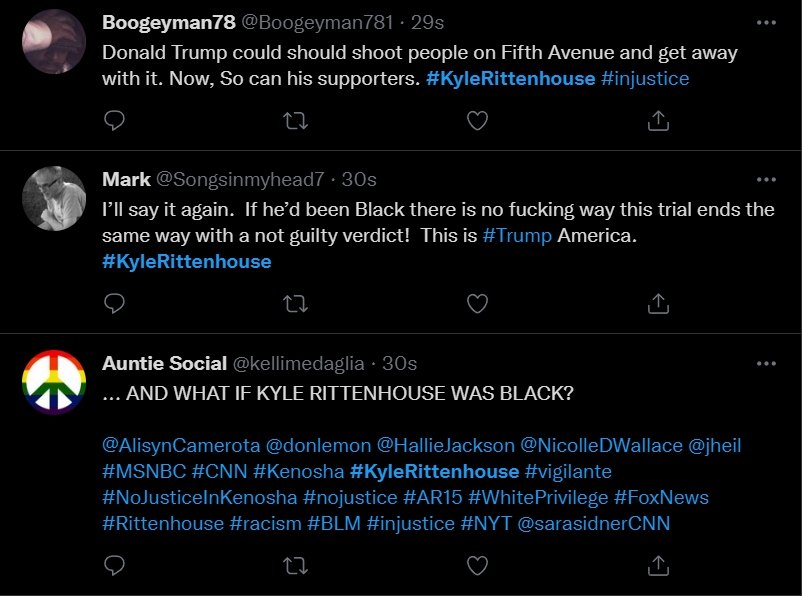Open more options on Boogeyman78's tweet
The image size is (802, 596).
[766, 22]
